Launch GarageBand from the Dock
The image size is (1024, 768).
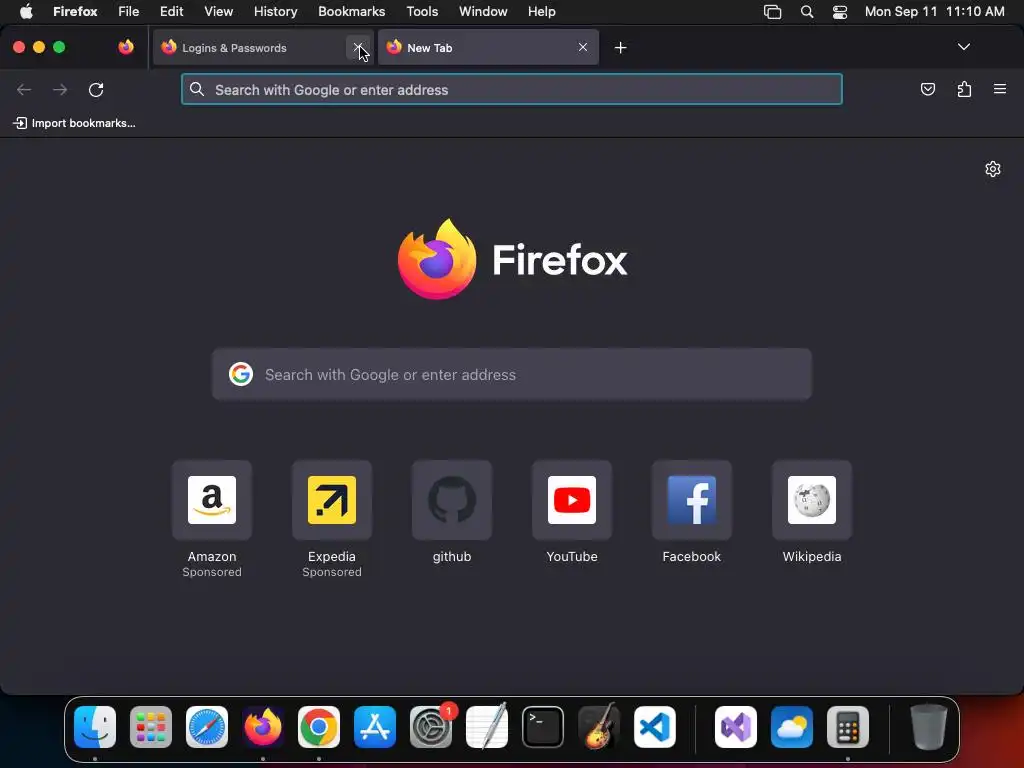tap(599, 727)
